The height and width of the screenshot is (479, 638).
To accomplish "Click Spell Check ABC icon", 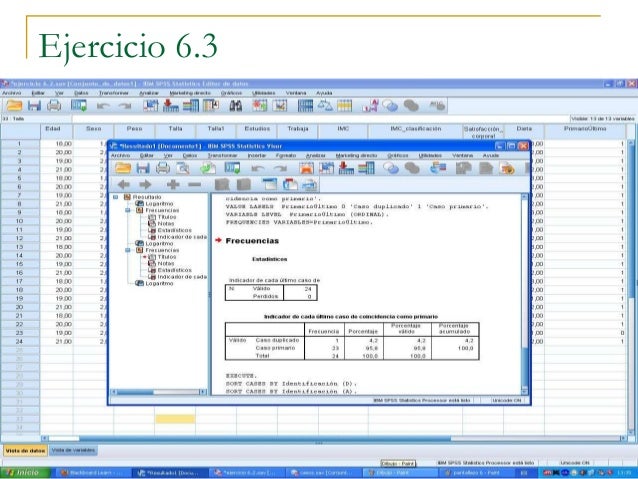I will point(437,106).
